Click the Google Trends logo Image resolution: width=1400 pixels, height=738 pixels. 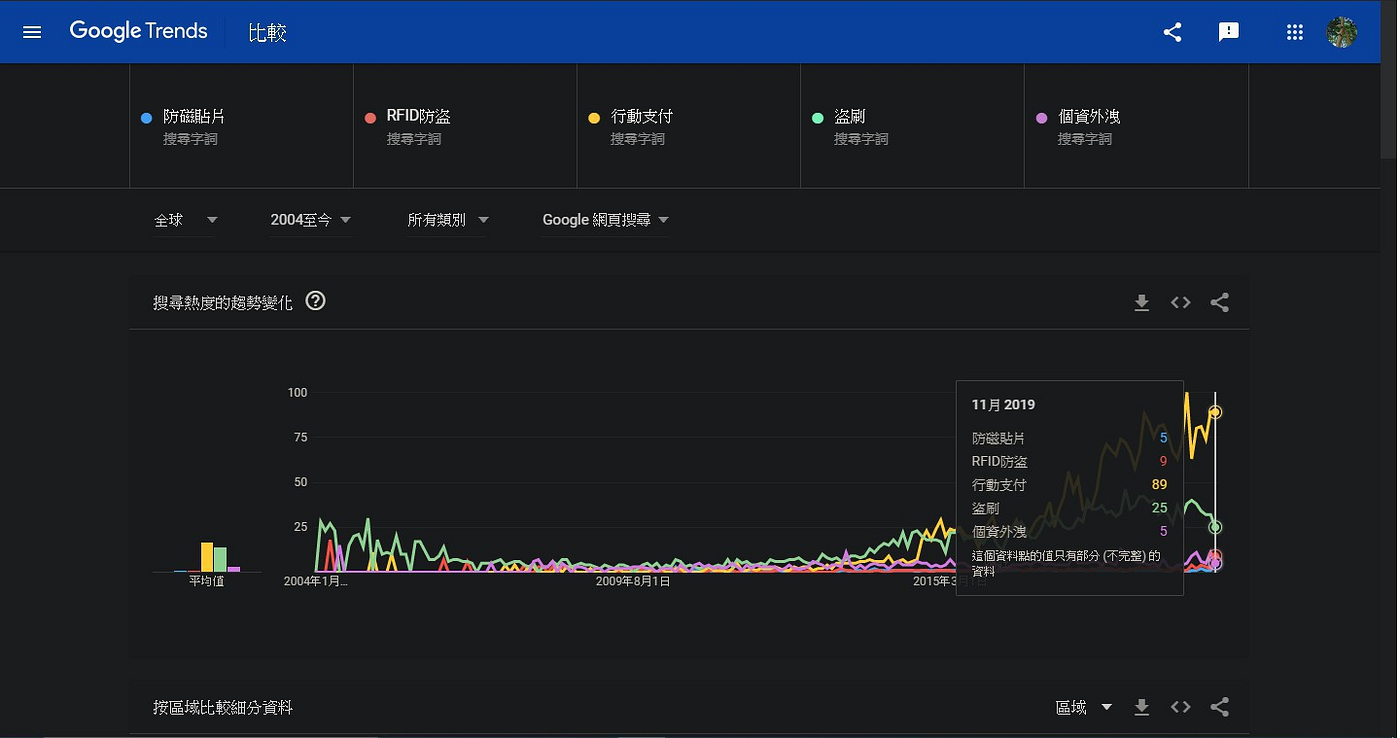tap(138, 31)
